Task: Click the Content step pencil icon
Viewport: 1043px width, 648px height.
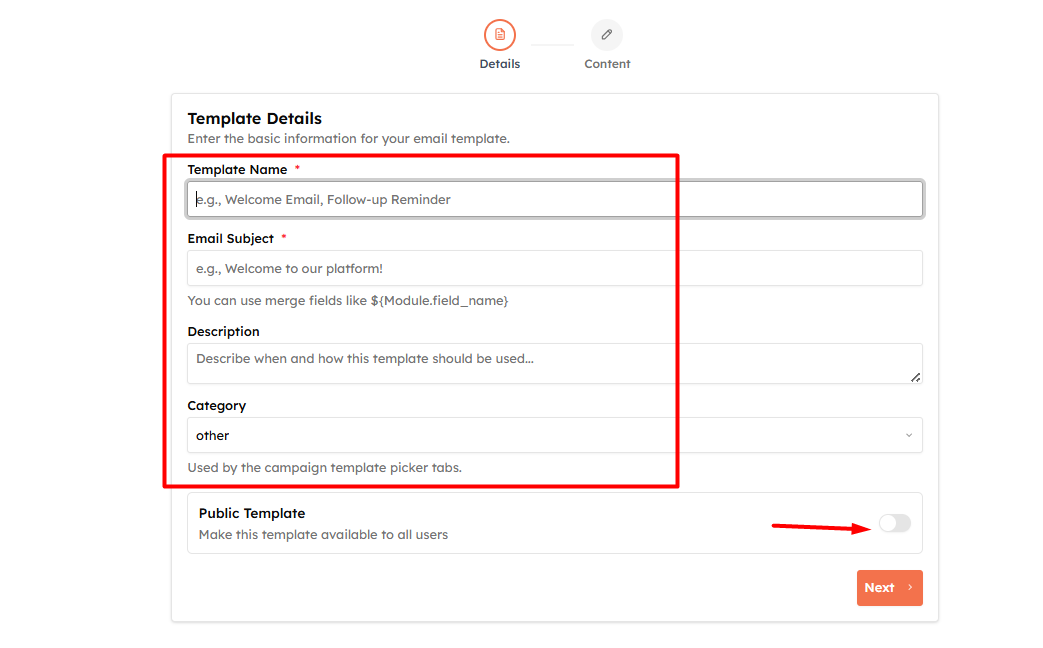Action: (x=607, y=35)
